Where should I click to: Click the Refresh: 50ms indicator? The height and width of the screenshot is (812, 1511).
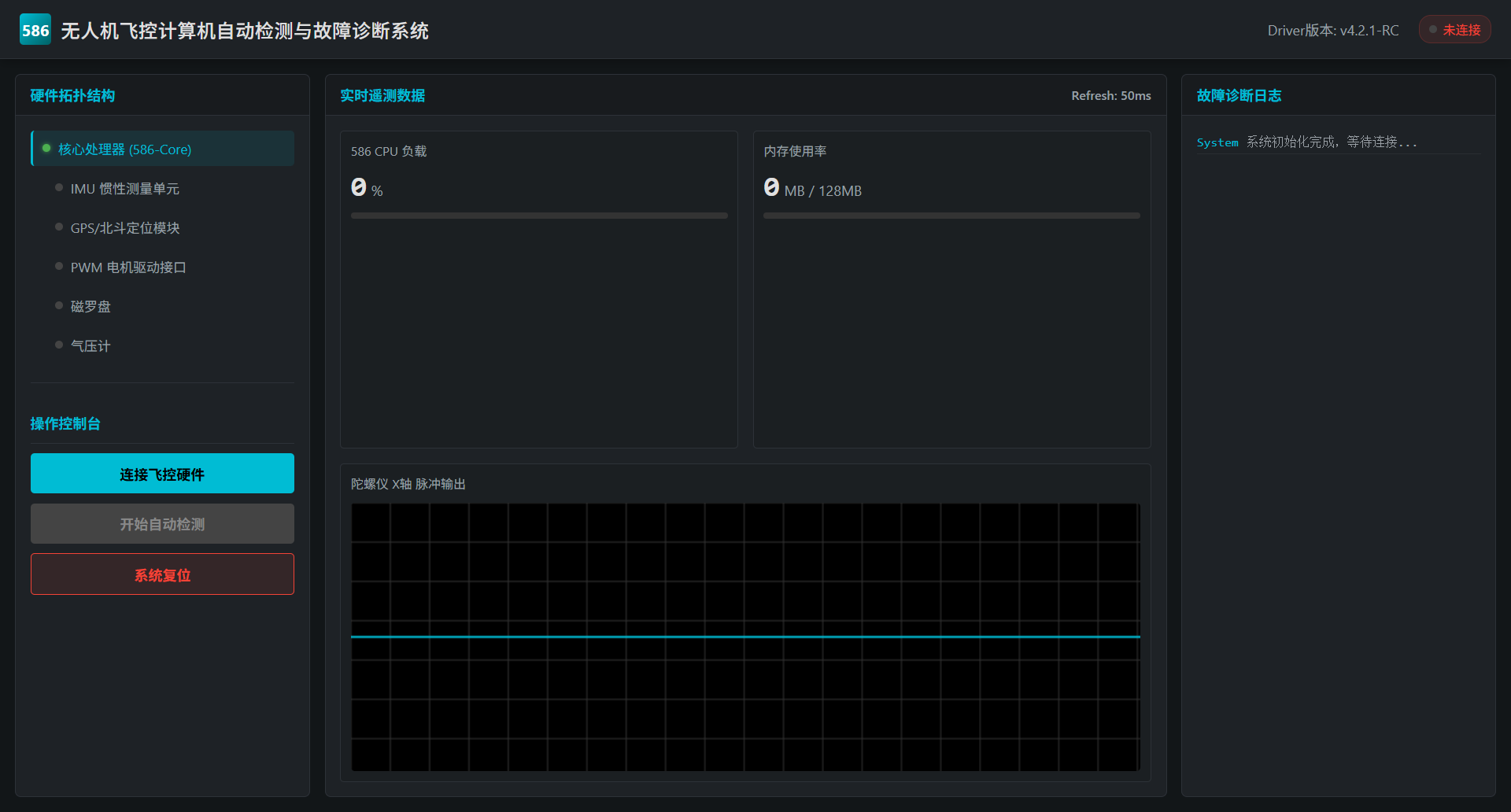1110,96
